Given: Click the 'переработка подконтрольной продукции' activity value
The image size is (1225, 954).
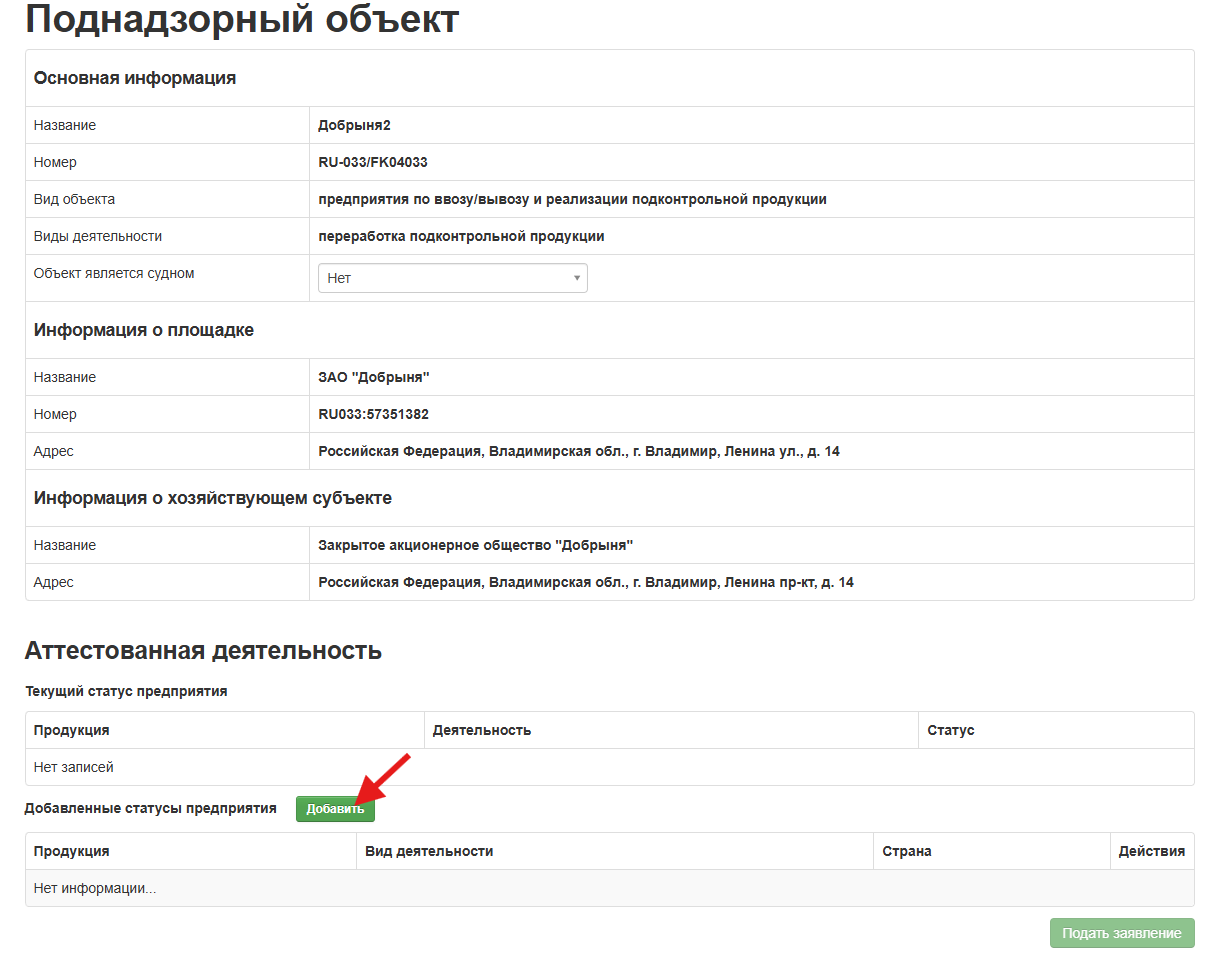Looking at the screenshot, I should [x=461, y=236].
